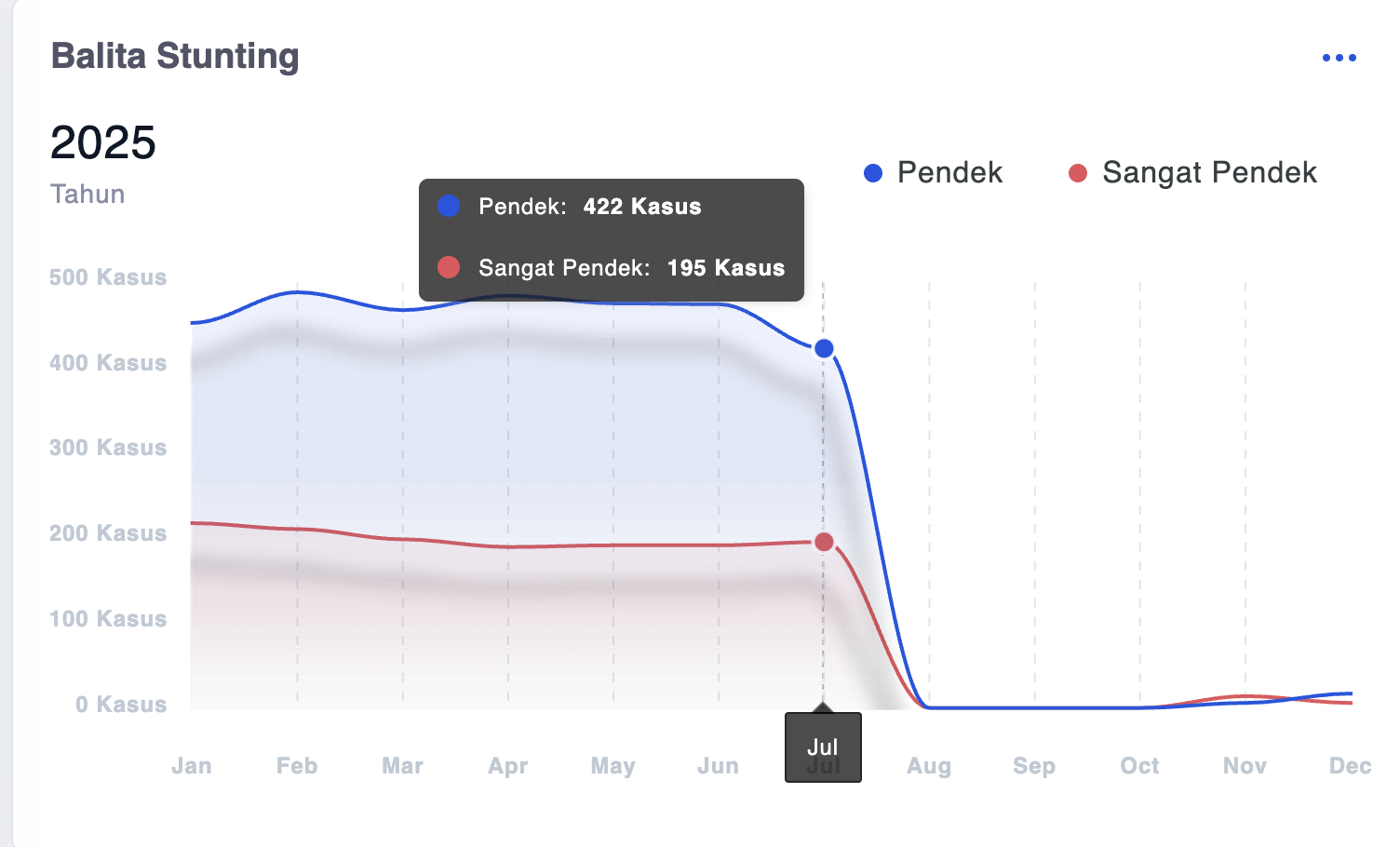Select the red Sangat Pendek point at Jul
This screenshot has width=1400, height=847.
[x=824, y=542]
